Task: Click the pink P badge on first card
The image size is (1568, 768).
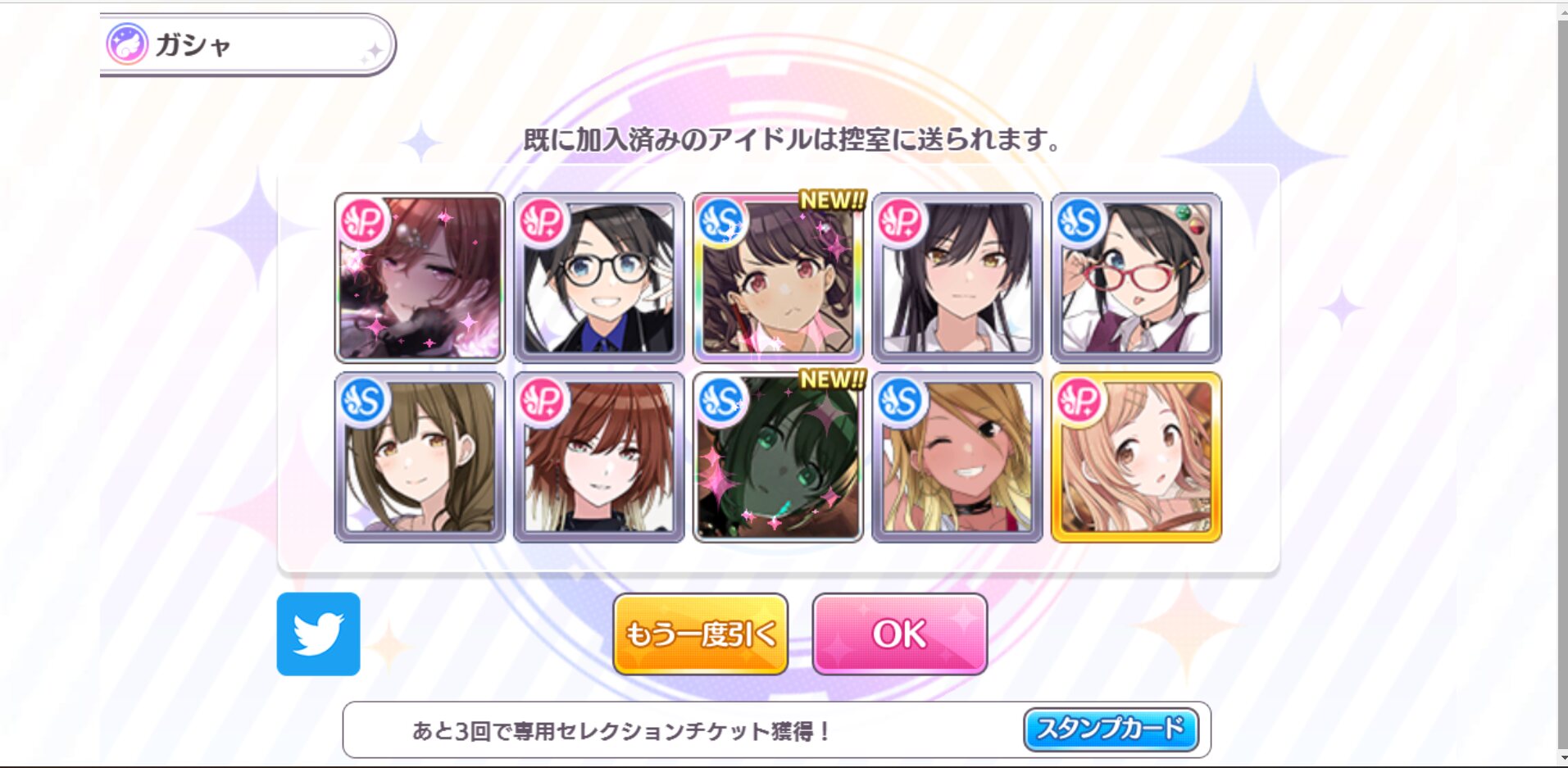Action: point(363,221)
